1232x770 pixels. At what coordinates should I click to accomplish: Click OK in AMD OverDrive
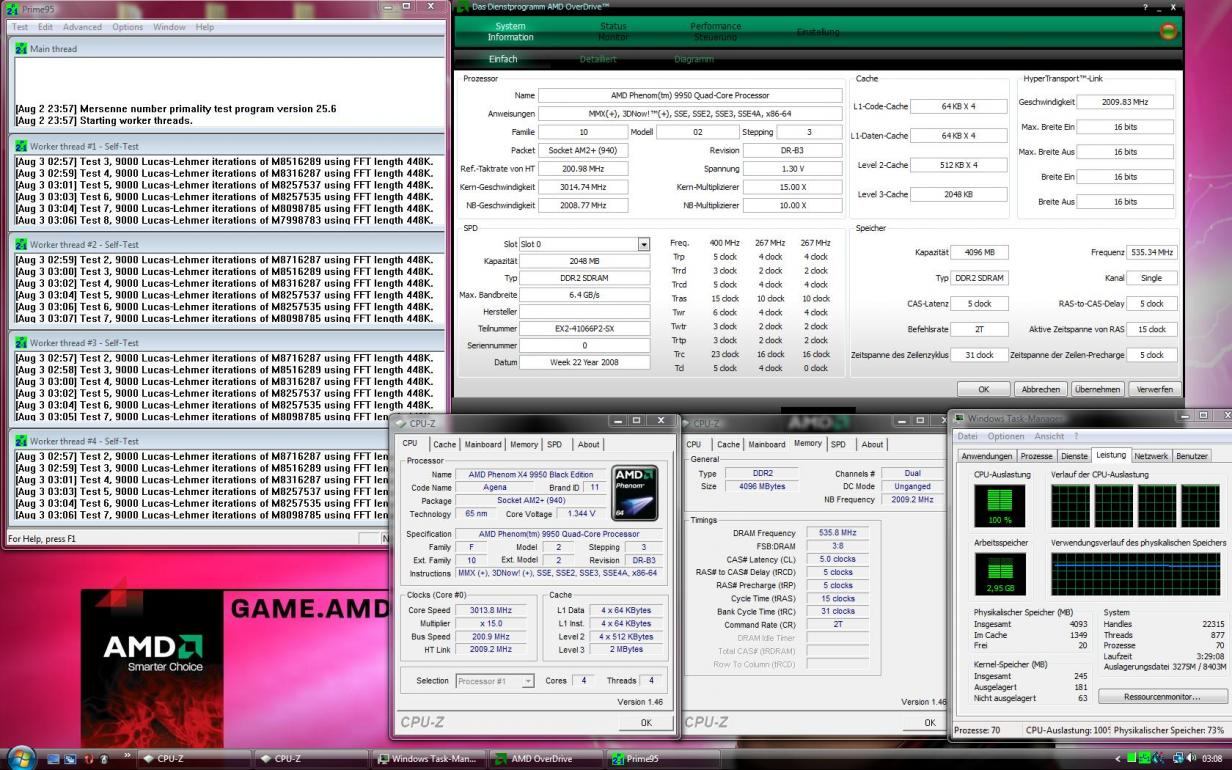click(984, 389)
